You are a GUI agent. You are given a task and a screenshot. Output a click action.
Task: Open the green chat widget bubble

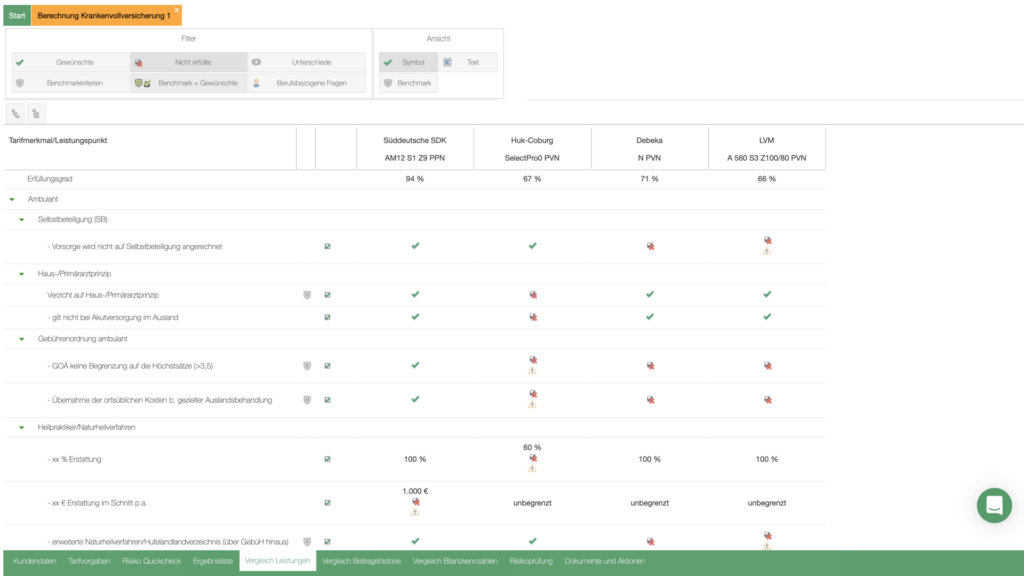pyautogui.click(x=993, y=505)
